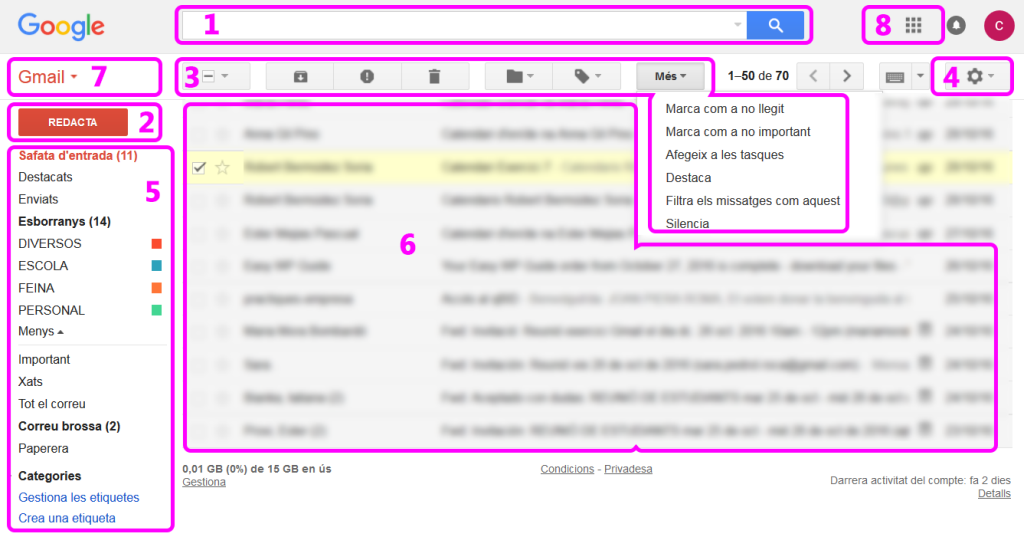
Task: Select 'Silencia' from the Més menu
Action: click(687, 223)
